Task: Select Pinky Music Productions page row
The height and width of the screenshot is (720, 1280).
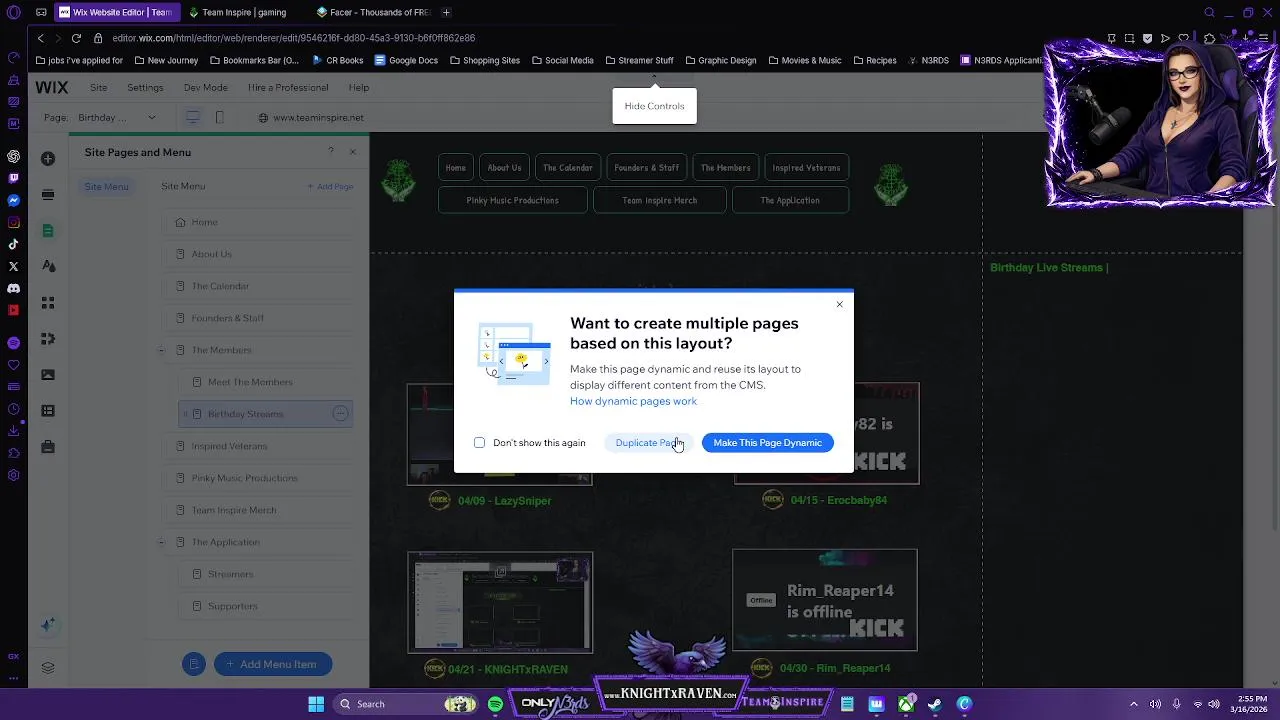Action: (258, 478)
